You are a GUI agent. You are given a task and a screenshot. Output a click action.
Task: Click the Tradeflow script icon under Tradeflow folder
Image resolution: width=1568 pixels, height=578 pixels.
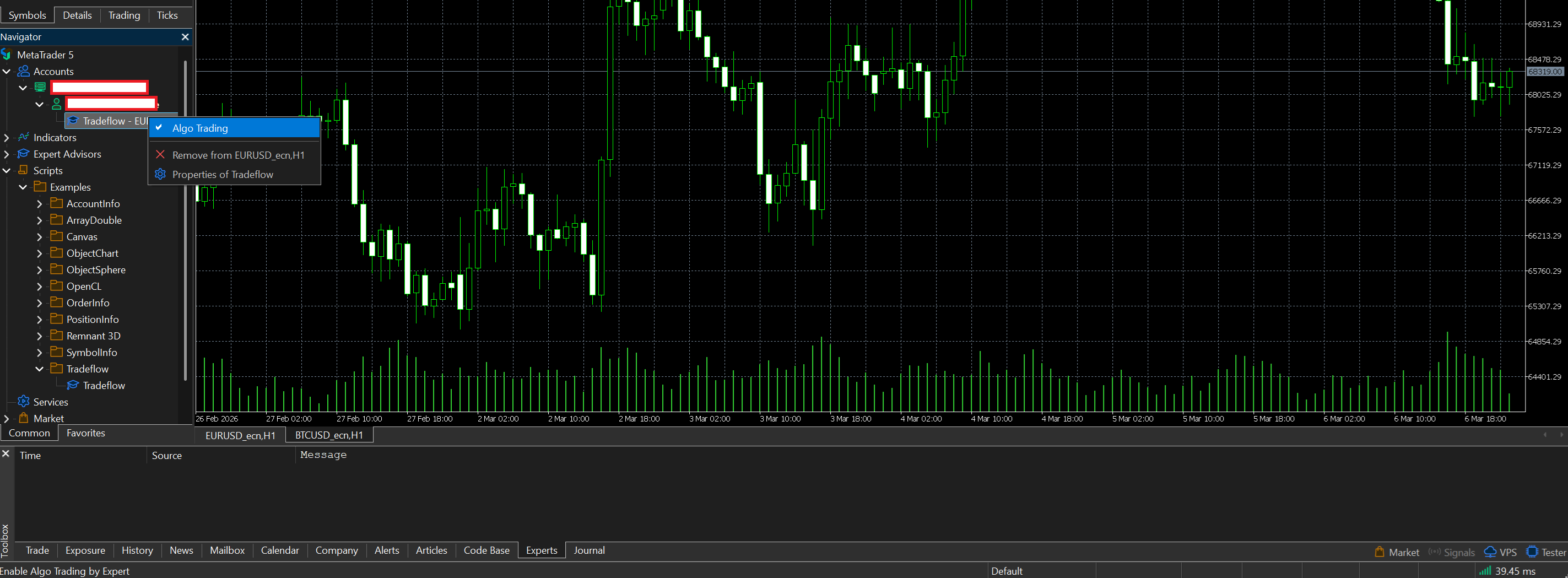coord(73,386)
